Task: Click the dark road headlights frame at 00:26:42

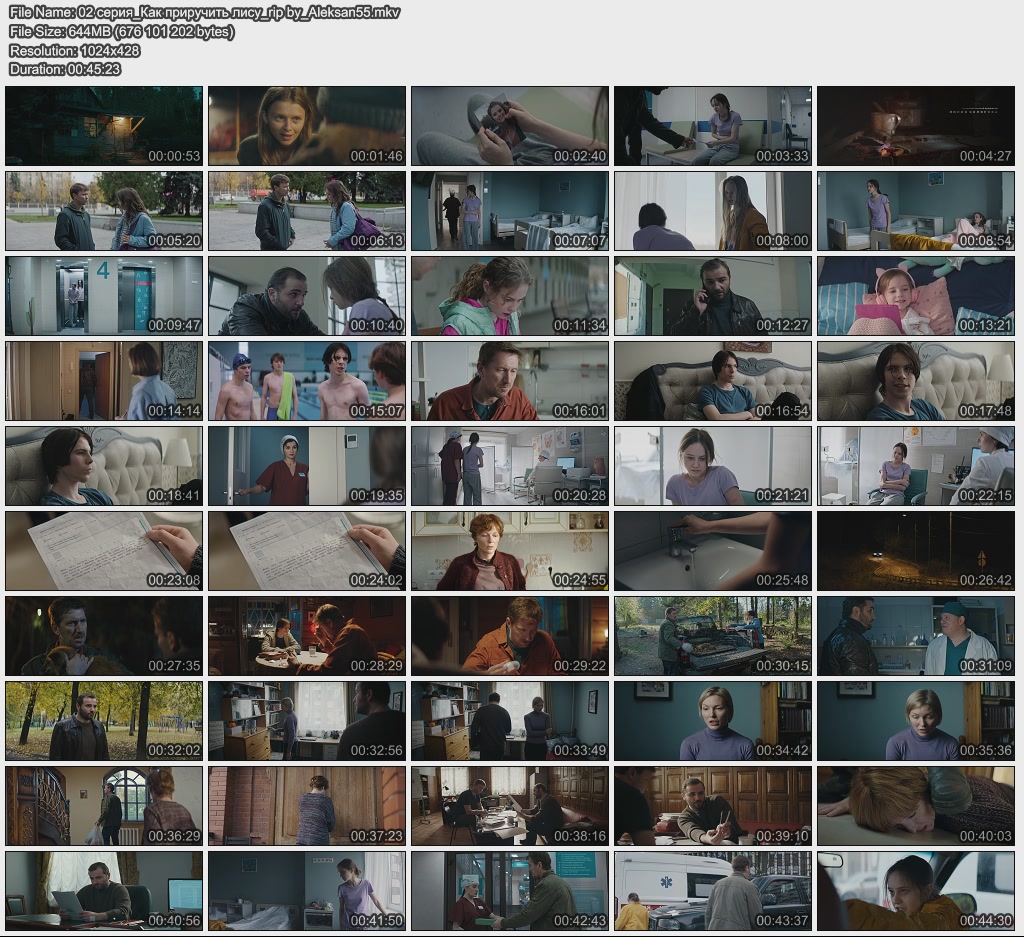Action: [915, 551]
